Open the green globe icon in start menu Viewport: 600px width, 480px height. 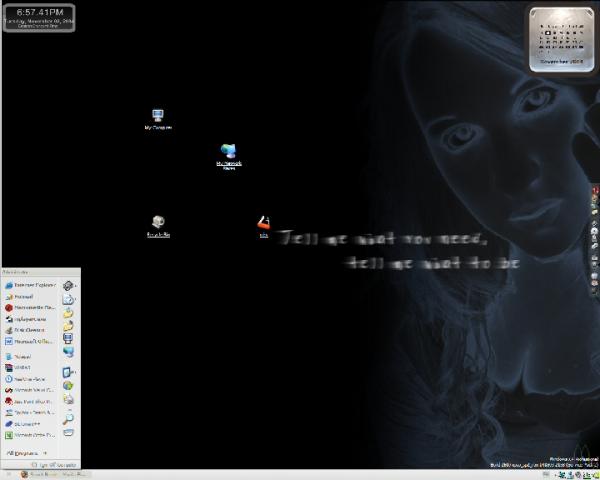coord(68,385)
